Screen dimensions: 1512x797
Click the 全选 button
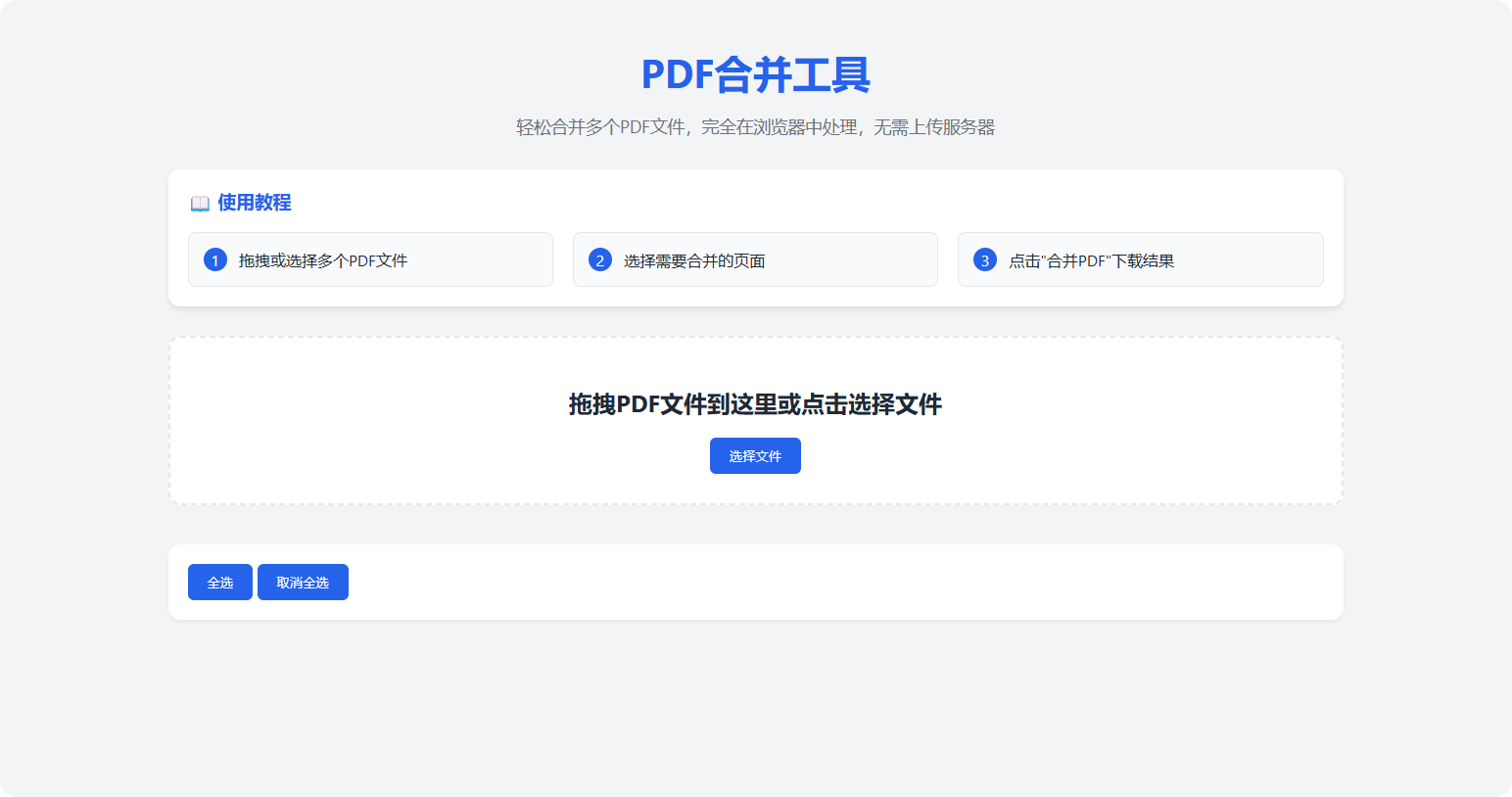point(220,583)
